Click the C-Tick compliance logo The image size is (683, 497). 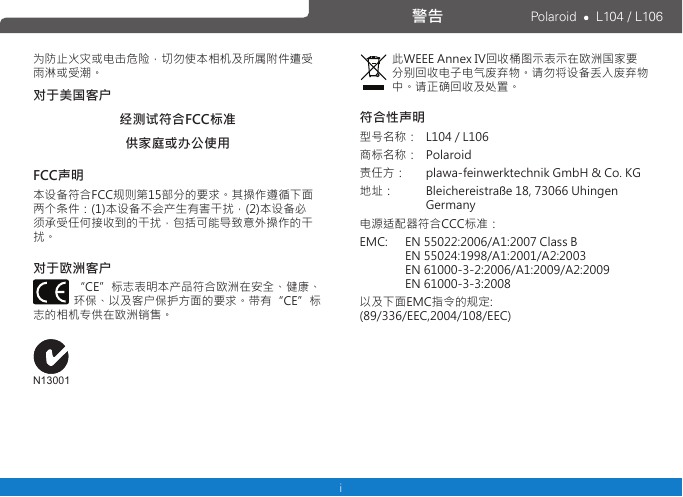51,356
